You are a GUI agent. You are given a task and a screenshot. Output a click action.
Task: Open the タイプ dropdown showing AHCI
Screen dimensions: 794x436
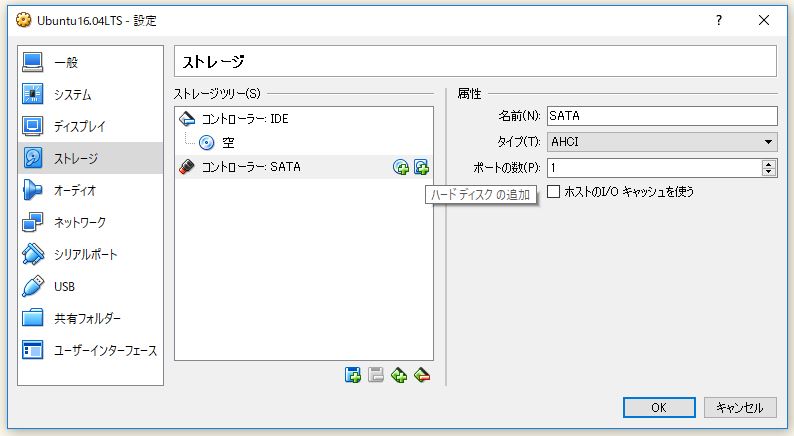(662, 142)
